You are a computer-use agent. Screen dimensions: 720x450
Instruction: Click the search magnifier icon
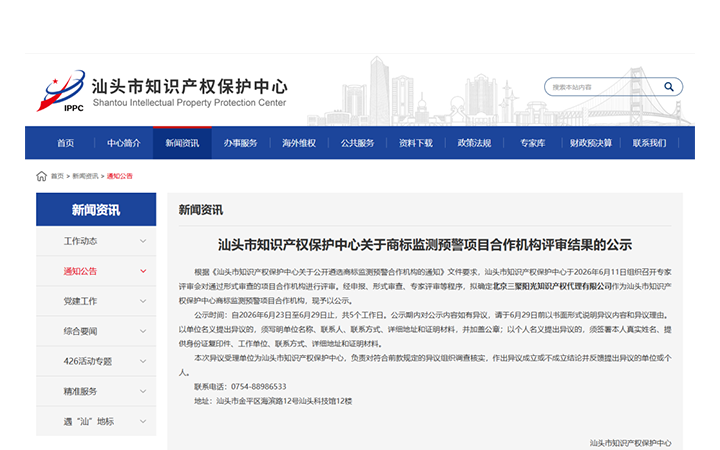[669, 87]
